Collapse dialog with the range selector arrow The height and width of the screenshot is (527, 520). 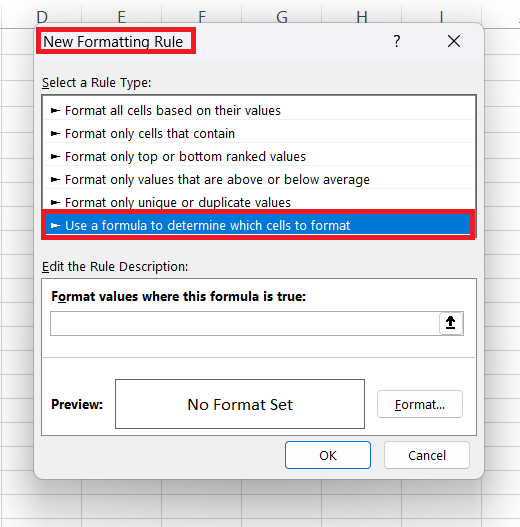click(x=451, y=323)
